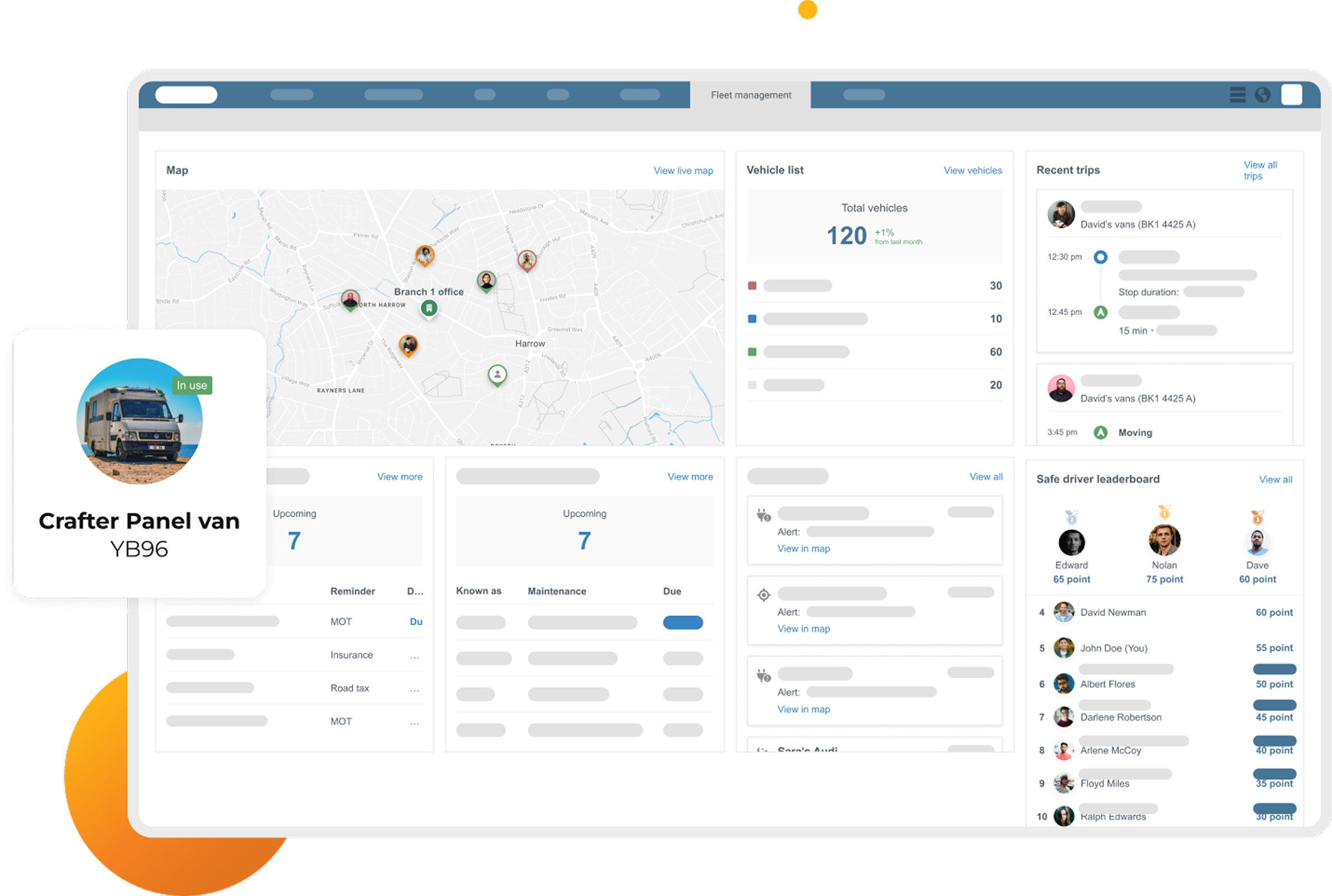Click Nolan's gold medal icon on the leaderboard
The height and width of the screenshot is (896, 1332).
(1164, 513)
